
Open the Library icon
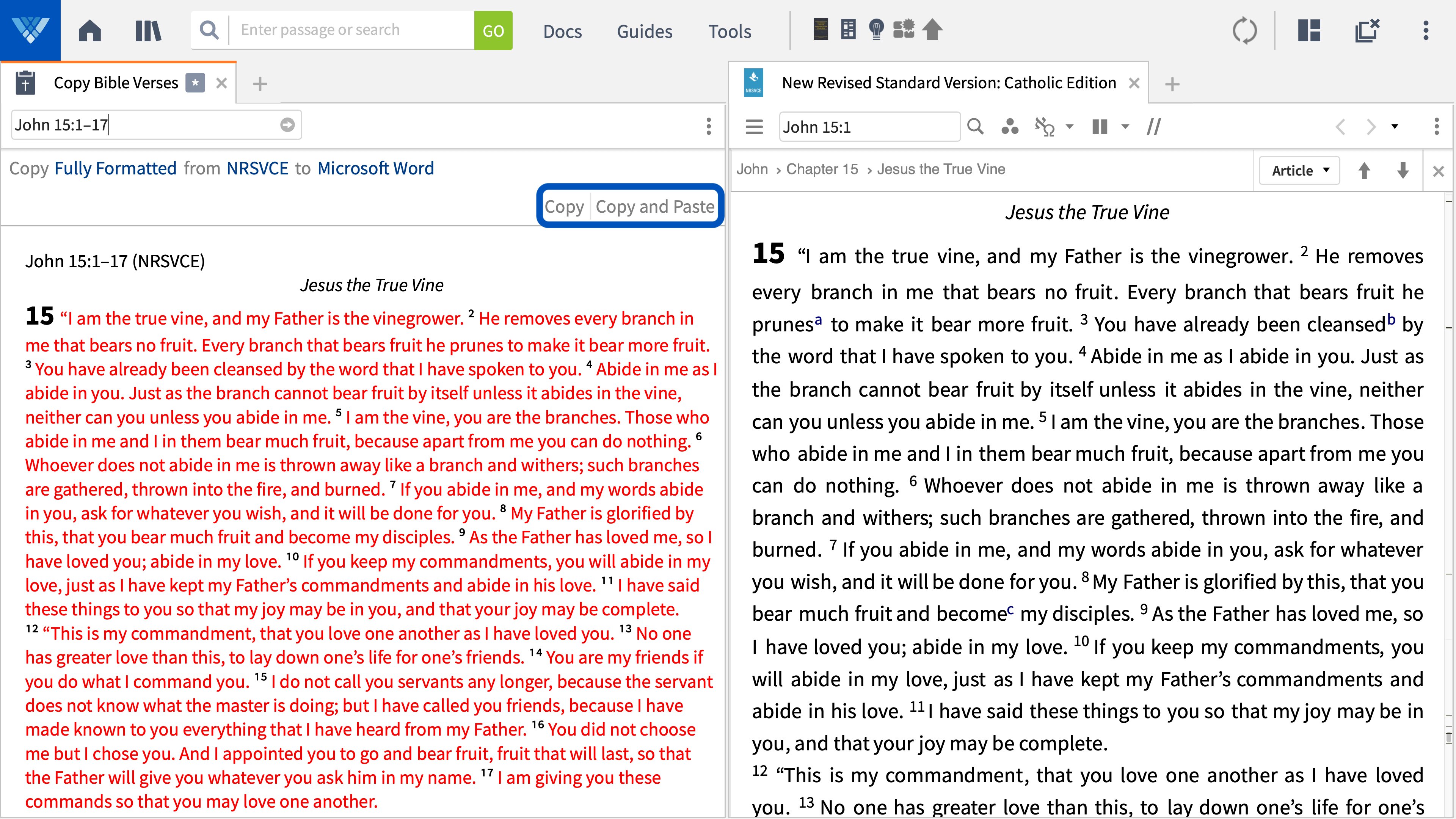pyautogui.click(x=148, y=30)
